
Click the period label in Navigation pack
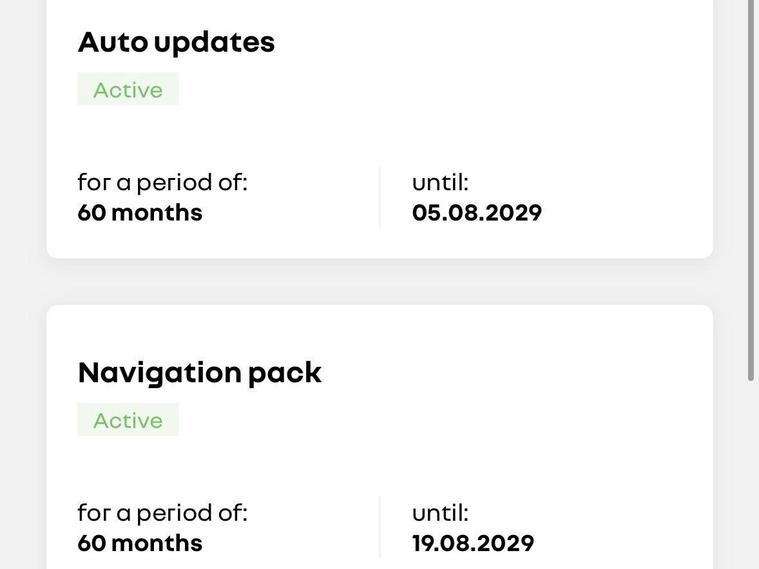coord(162,512)
